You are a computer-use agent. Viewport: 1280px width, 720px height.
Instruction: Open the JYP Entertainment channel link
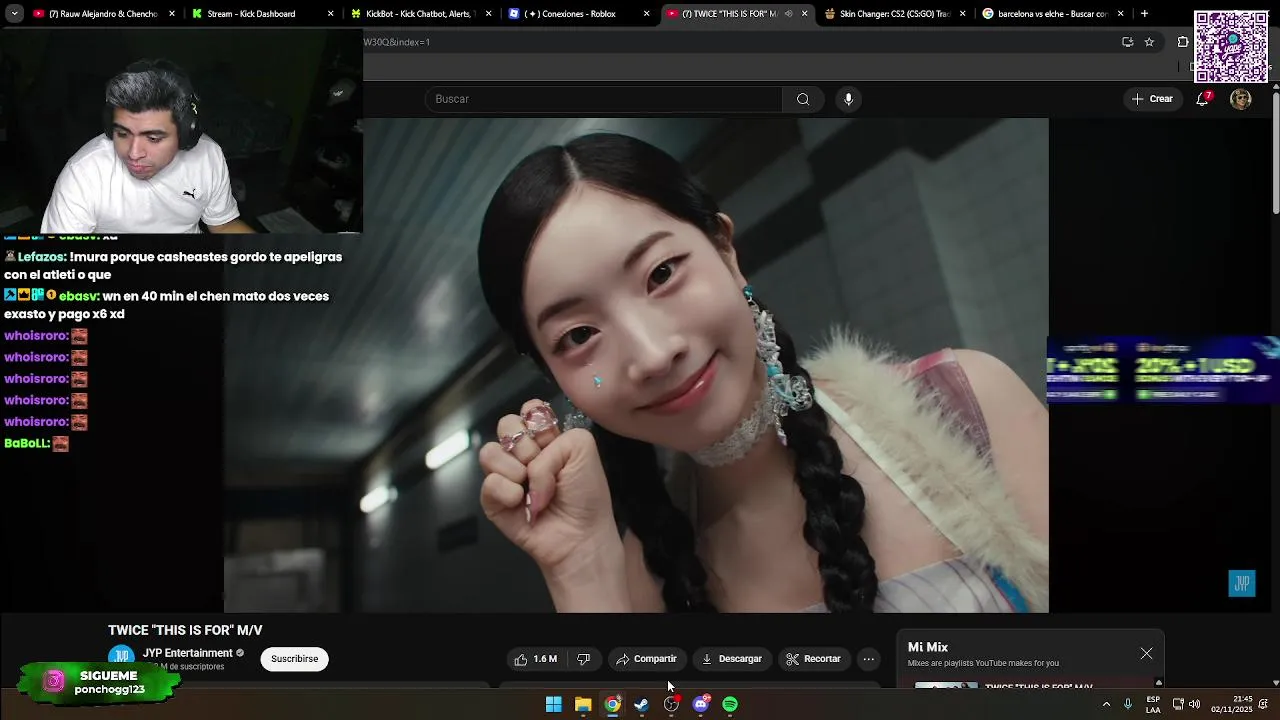pos(187,653)
